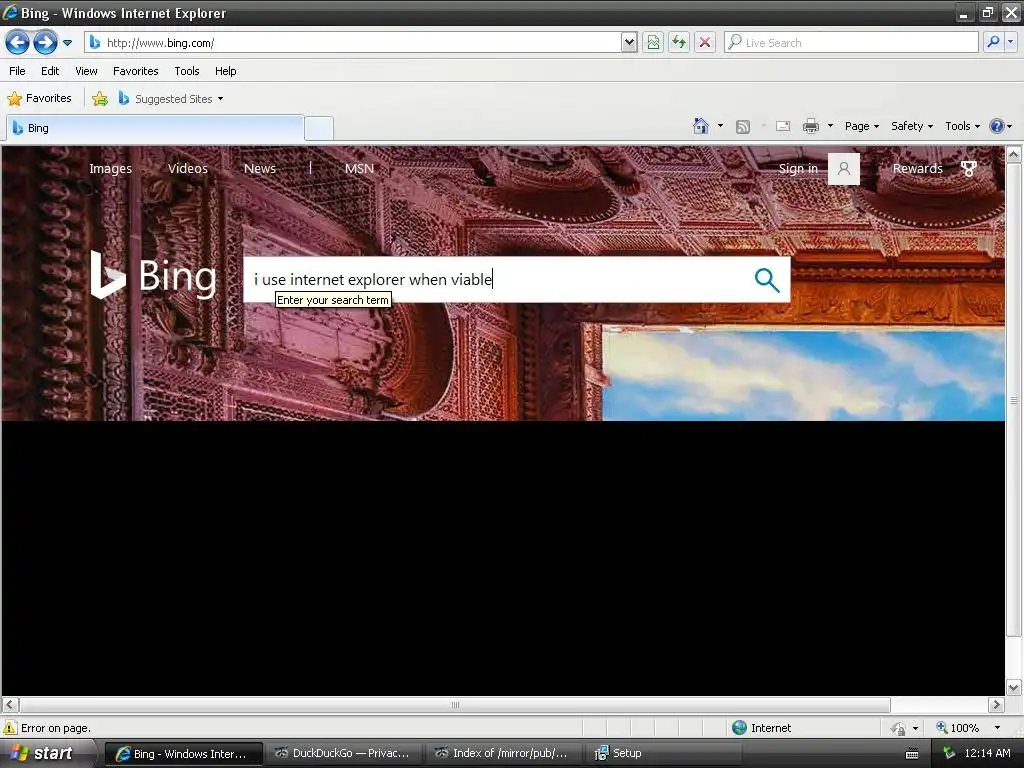Click the horizontal scrollbar left arrow
Screen dimensions: 1024x768
(10, 705)
